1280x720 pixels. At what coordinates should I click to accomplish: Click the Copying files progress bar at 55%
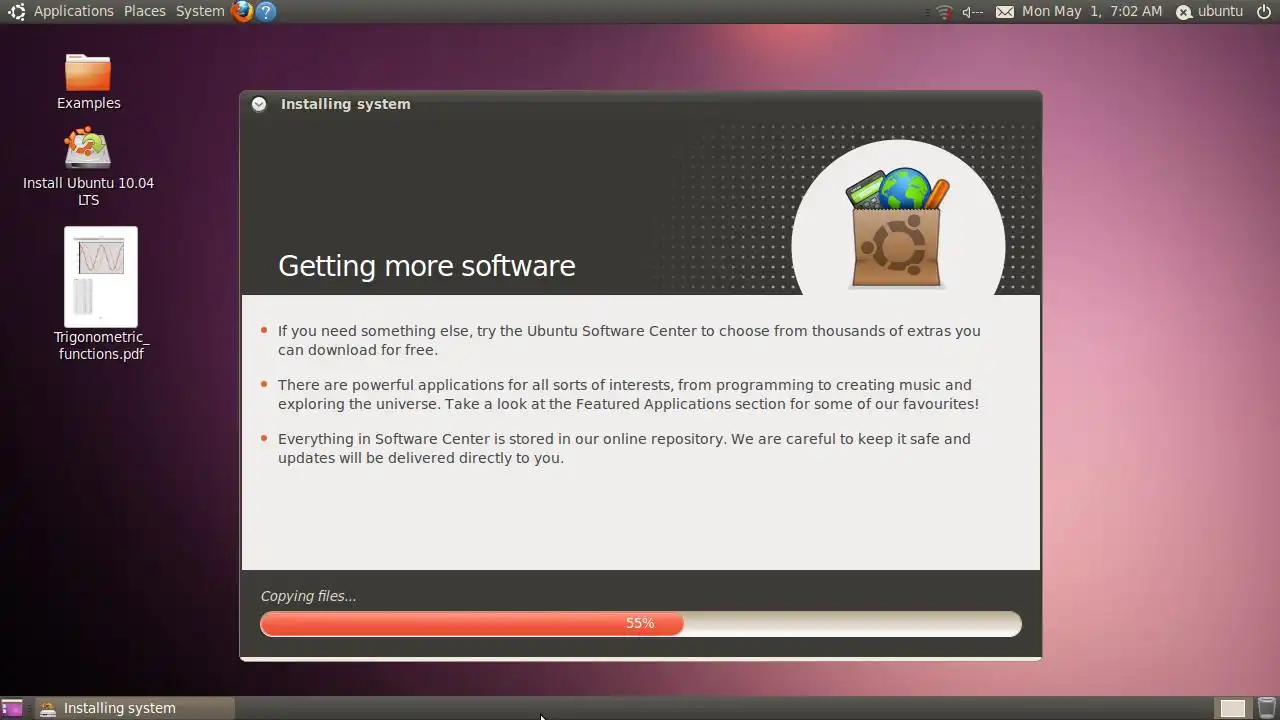(x=641, y=623)
